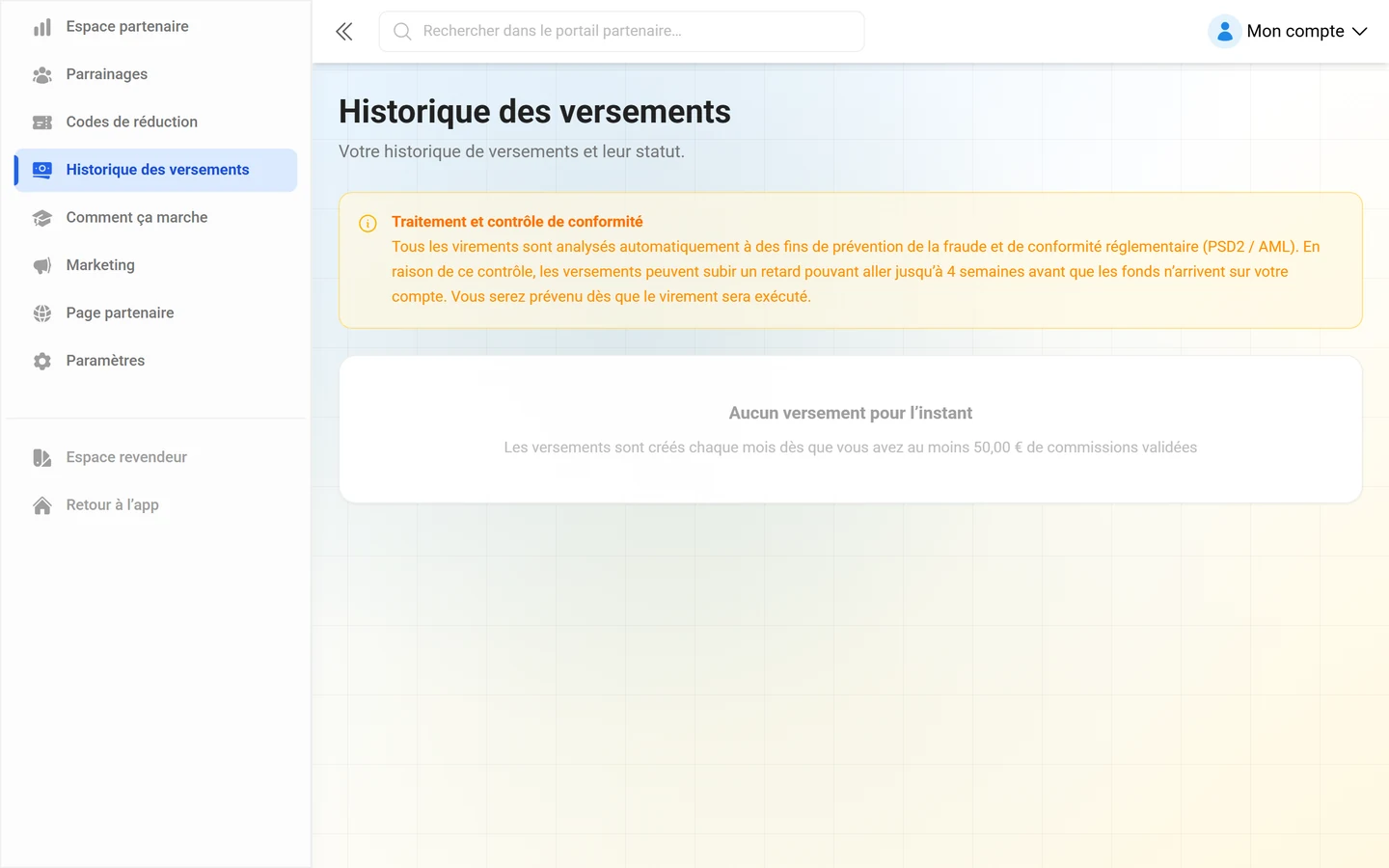Click the ticket icon beside Codes de réduction
Screen dimensions: 1389x868
[42, 122]
